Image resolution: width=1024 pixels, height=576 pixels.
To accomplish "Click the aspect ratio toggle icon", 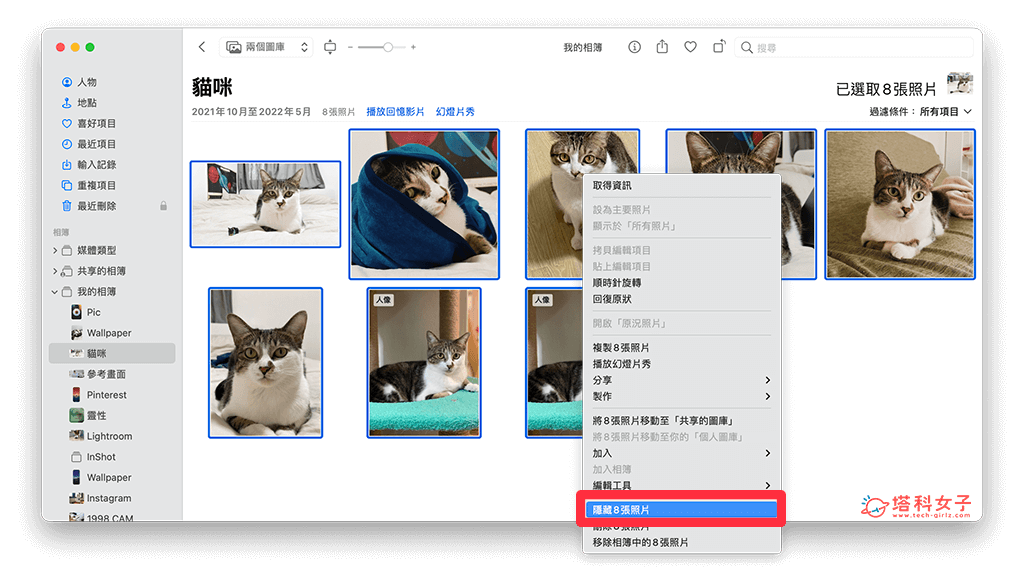I will [330, 47].
